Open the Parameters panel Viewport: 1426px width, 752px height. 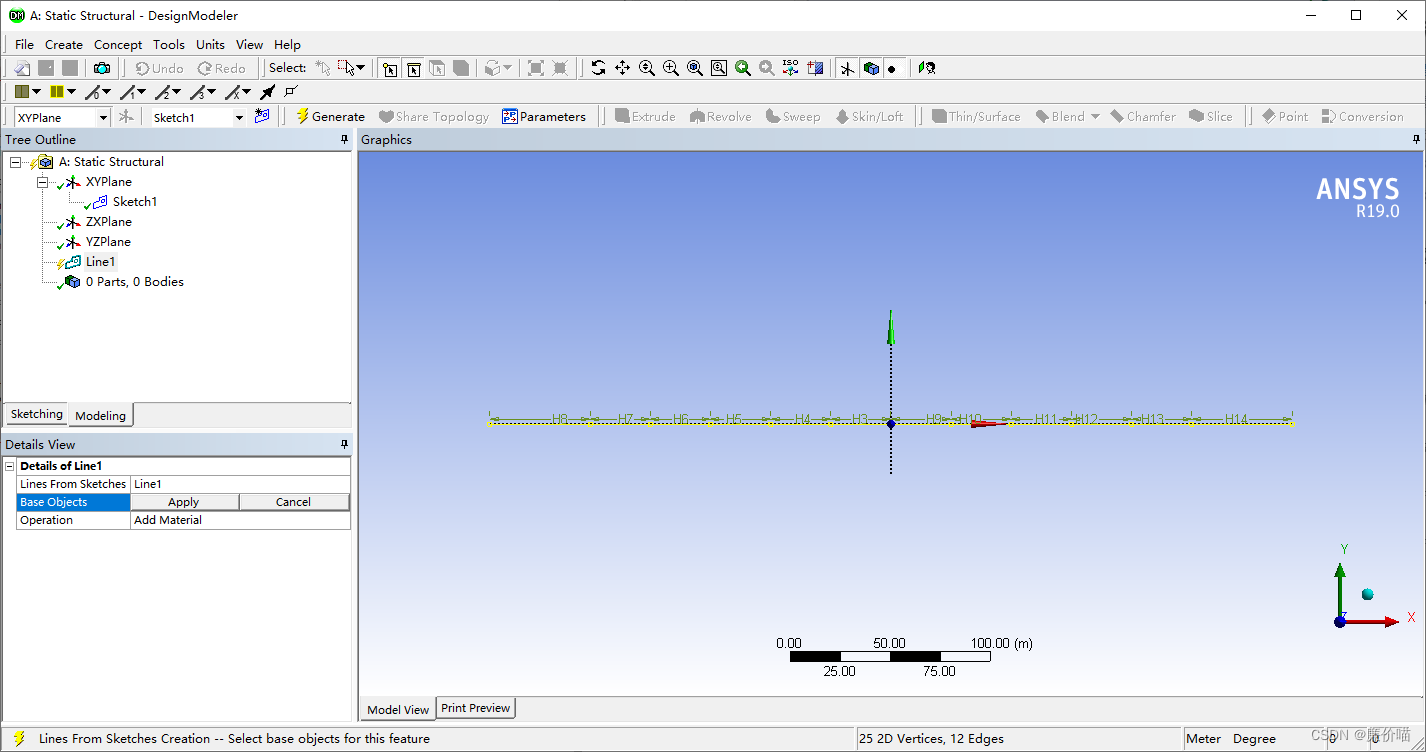point(544,116)
